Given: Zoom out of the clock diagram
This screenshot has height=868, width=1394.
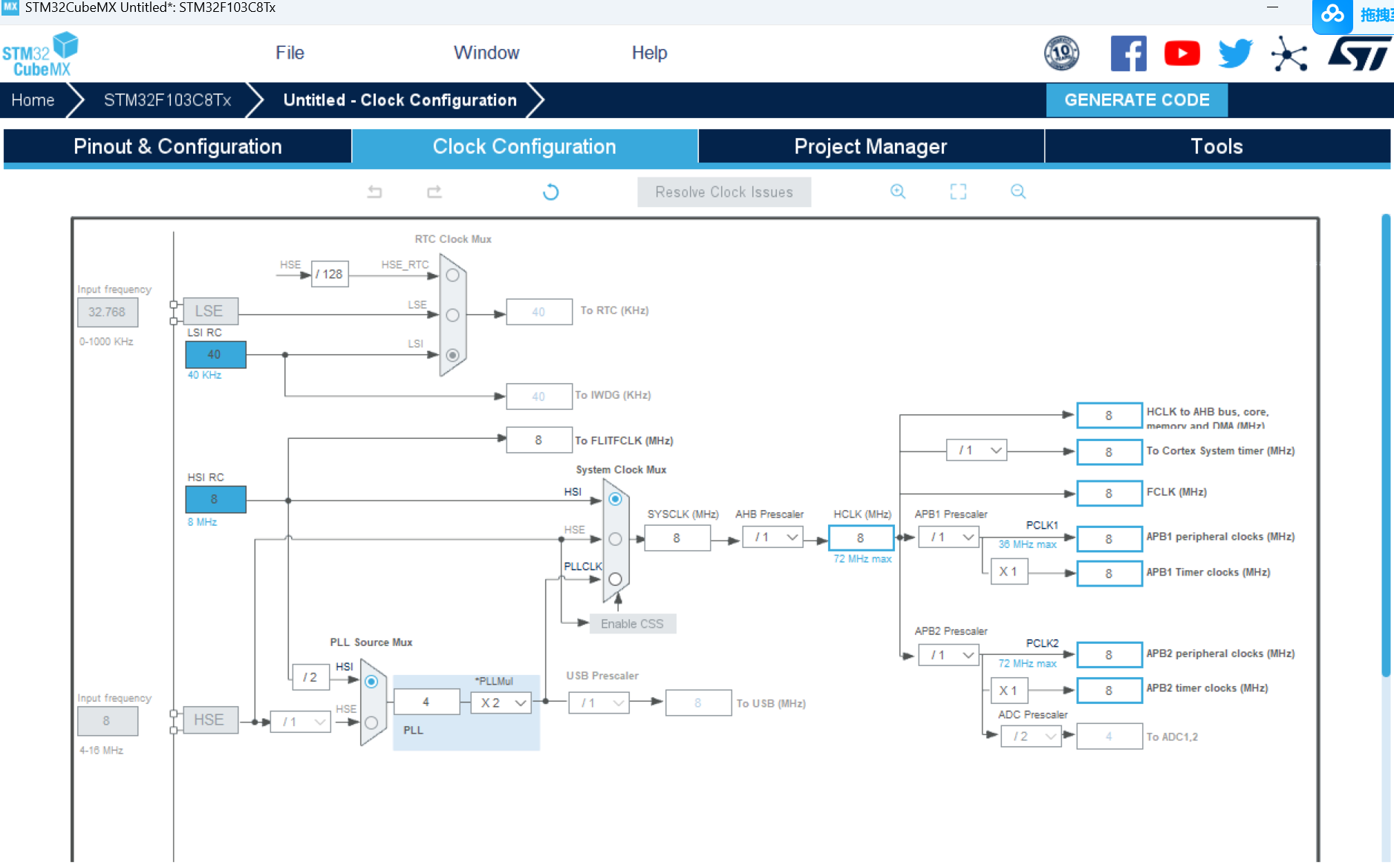Looking at the screenshot, I should [x=1018, y=192].
